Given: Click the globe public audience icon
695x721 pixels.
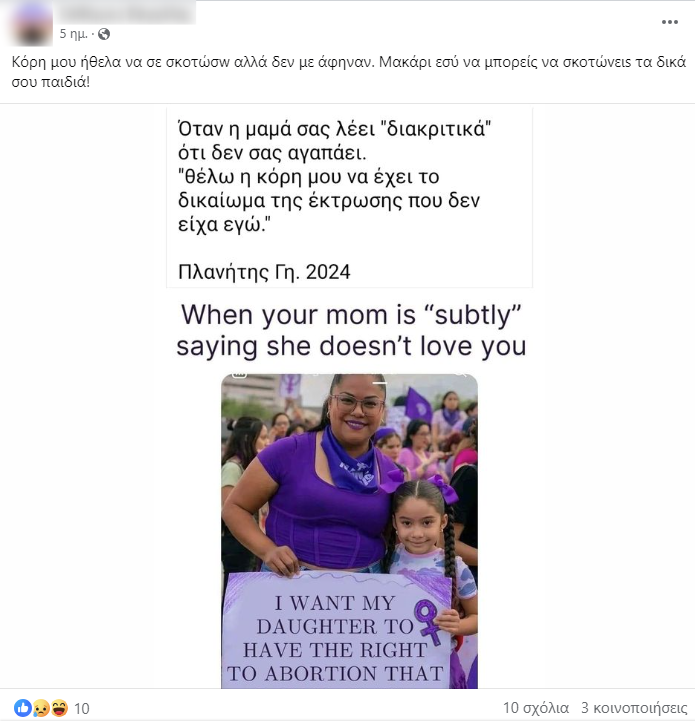Looking at the screenshot, I should 104,34.
